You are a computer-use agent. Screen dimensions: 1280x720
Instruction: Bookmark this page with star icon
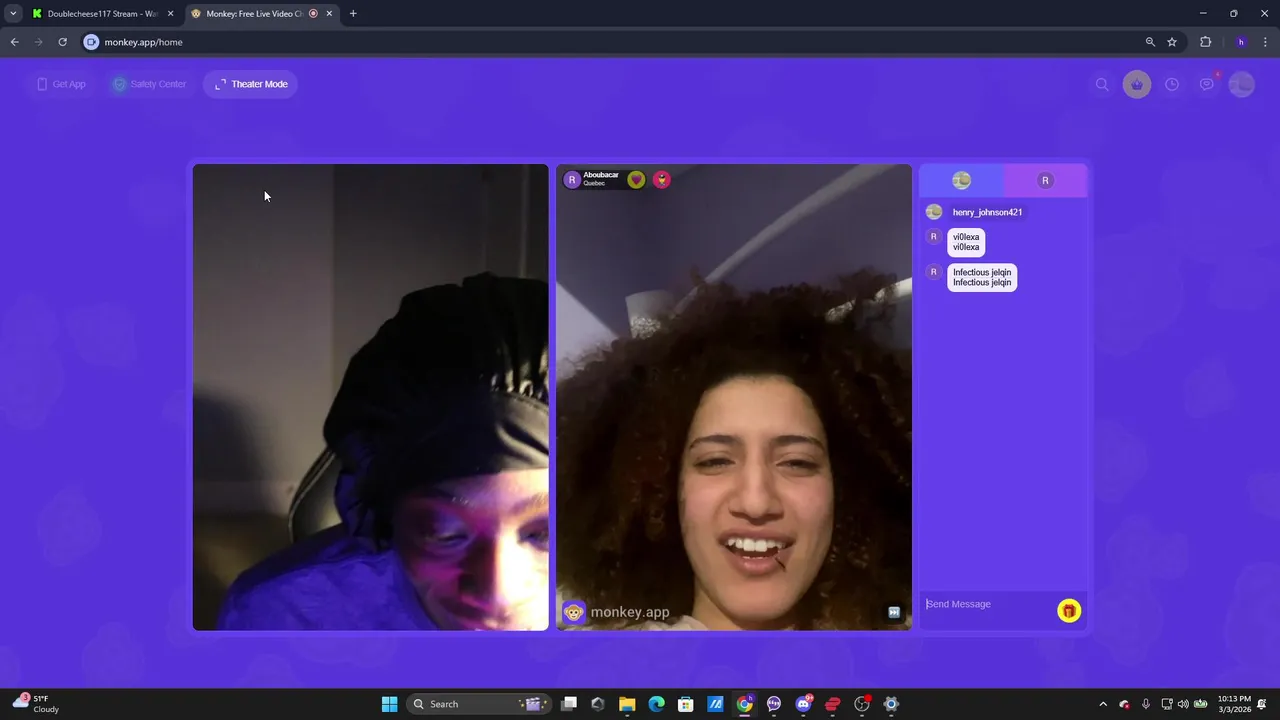[x=1172, y=42]
